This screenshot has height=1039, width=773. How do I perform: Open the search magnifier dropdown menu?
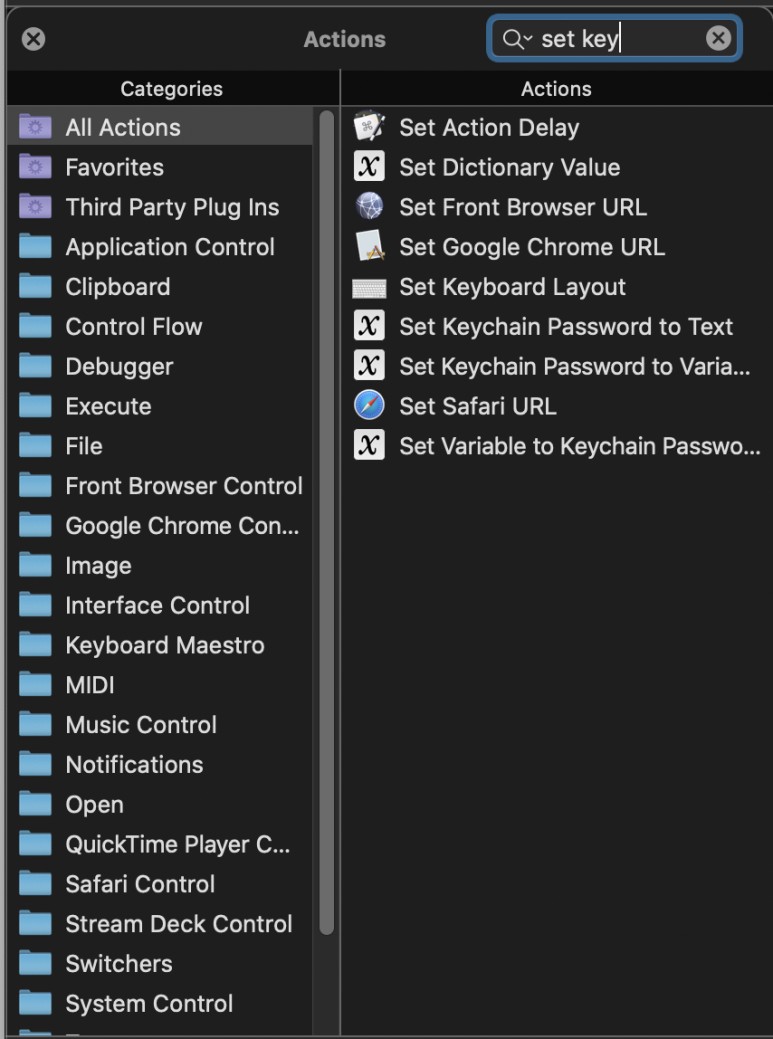[x=517, y=39]
